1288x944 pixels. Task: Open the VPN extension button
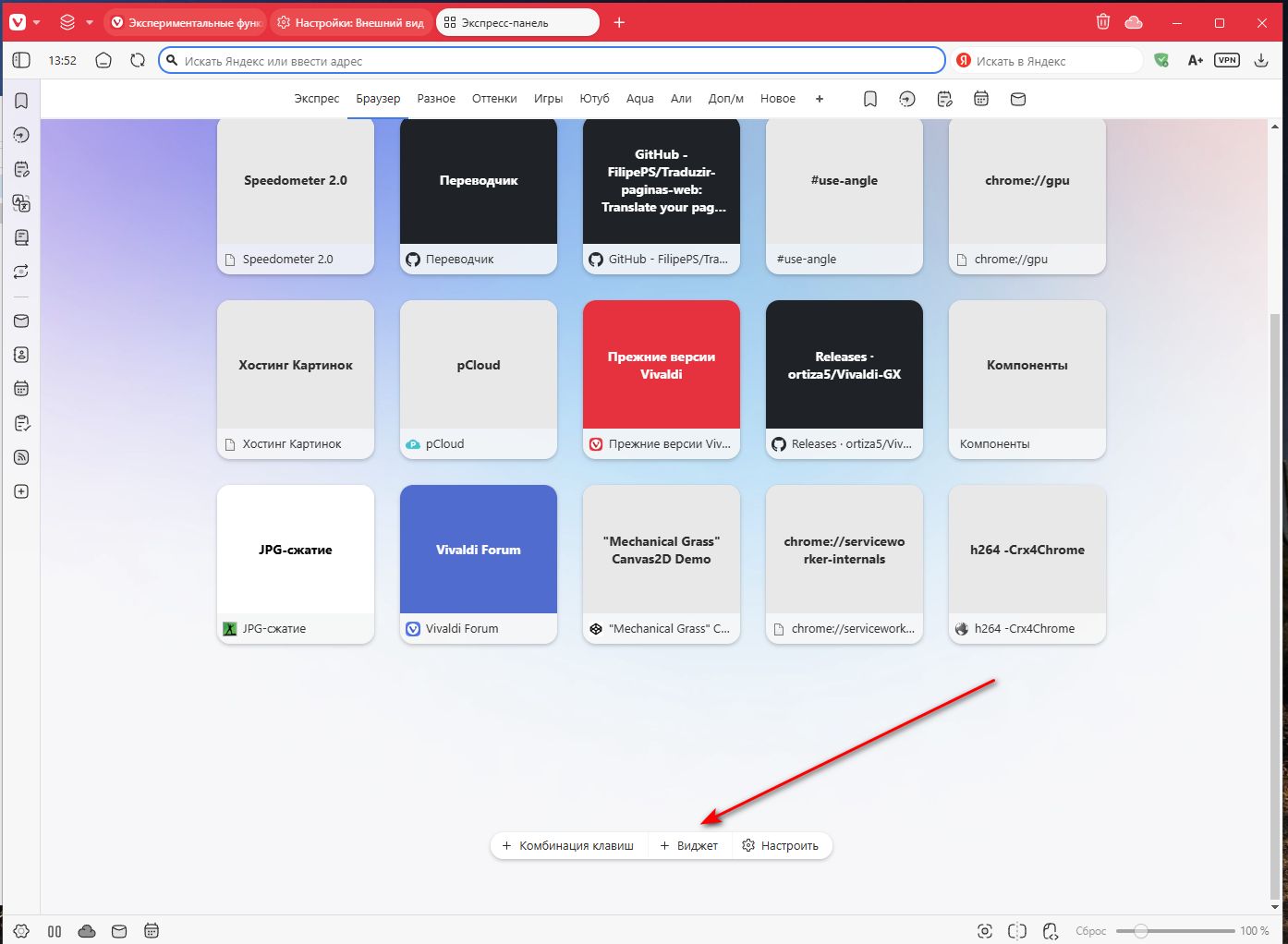click(x=1227, y=60)
